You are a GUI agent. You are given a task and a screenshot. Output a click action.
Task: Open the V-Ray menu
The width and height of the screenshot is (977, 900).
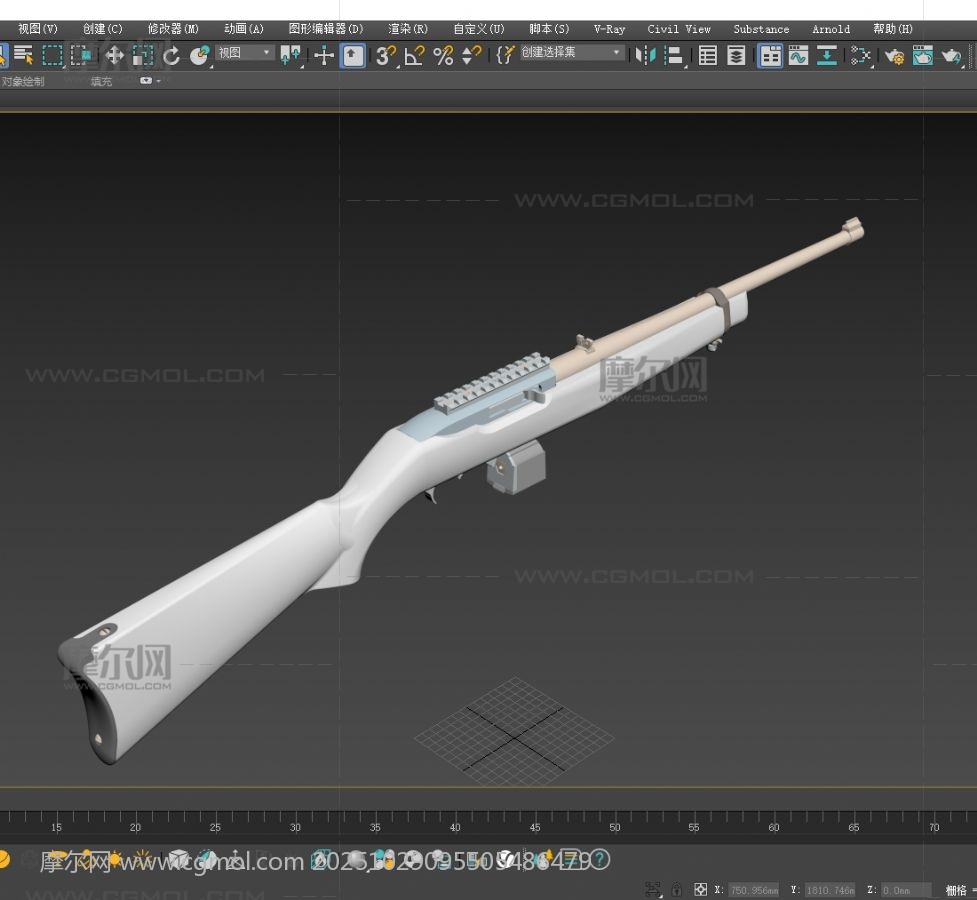point(609,29)
